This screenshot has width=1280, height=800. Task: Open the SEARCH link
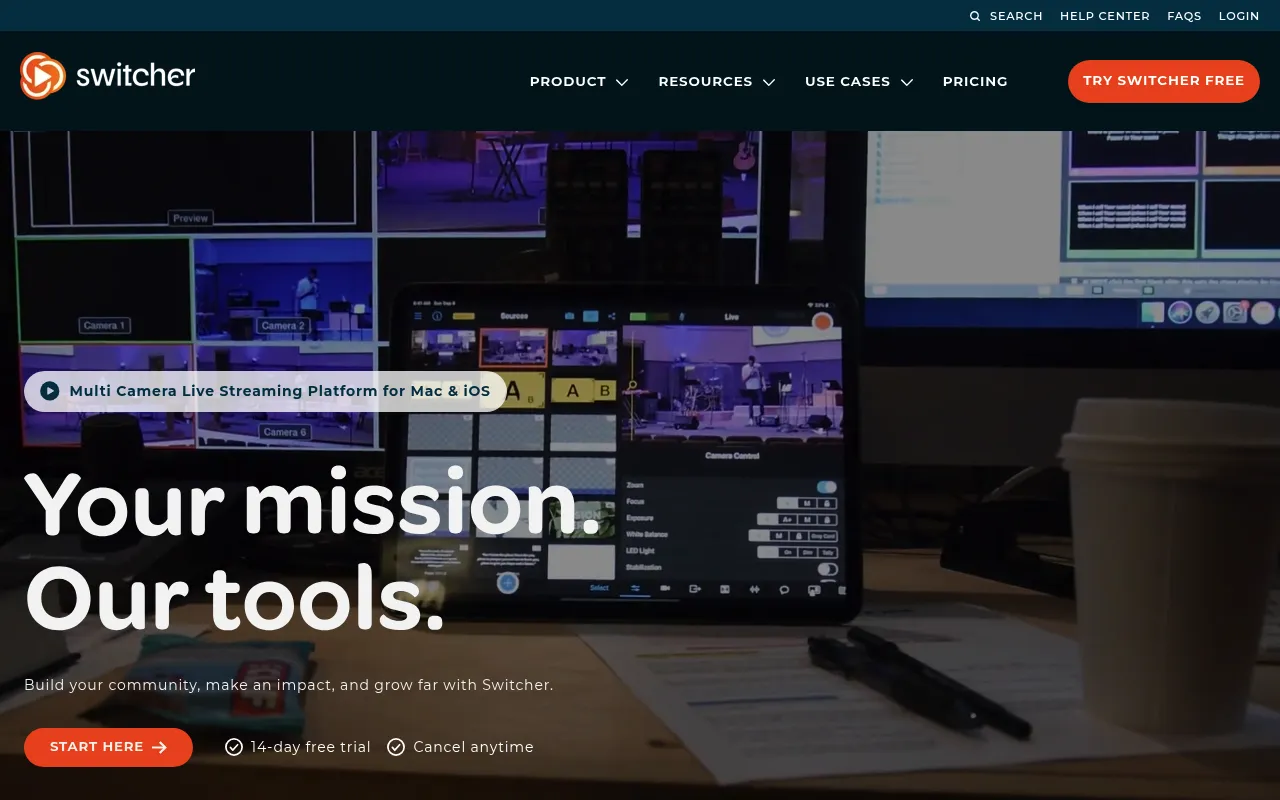(x=1016, y=16)
